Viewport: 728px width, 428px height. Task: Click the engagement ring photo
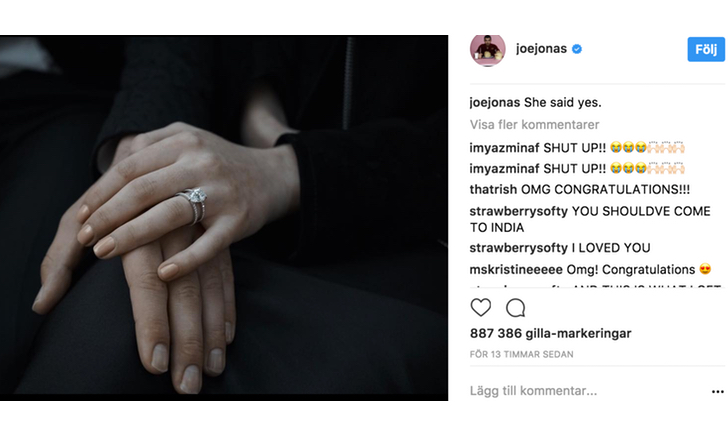pos(224,218)
